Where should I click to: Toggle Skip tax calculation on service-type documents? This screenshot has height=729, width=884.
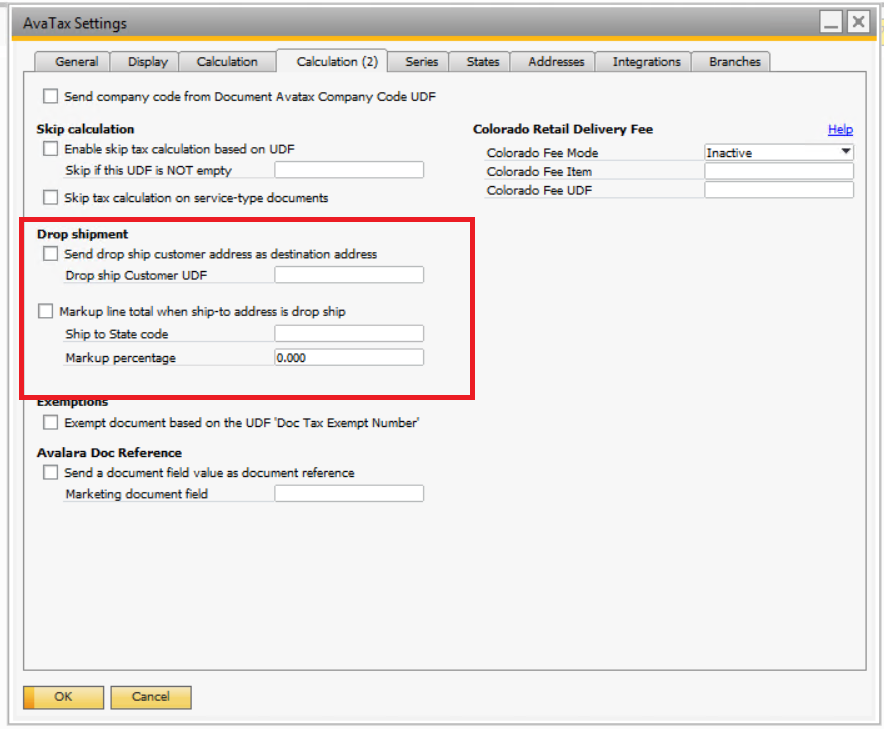coord(51,197)
